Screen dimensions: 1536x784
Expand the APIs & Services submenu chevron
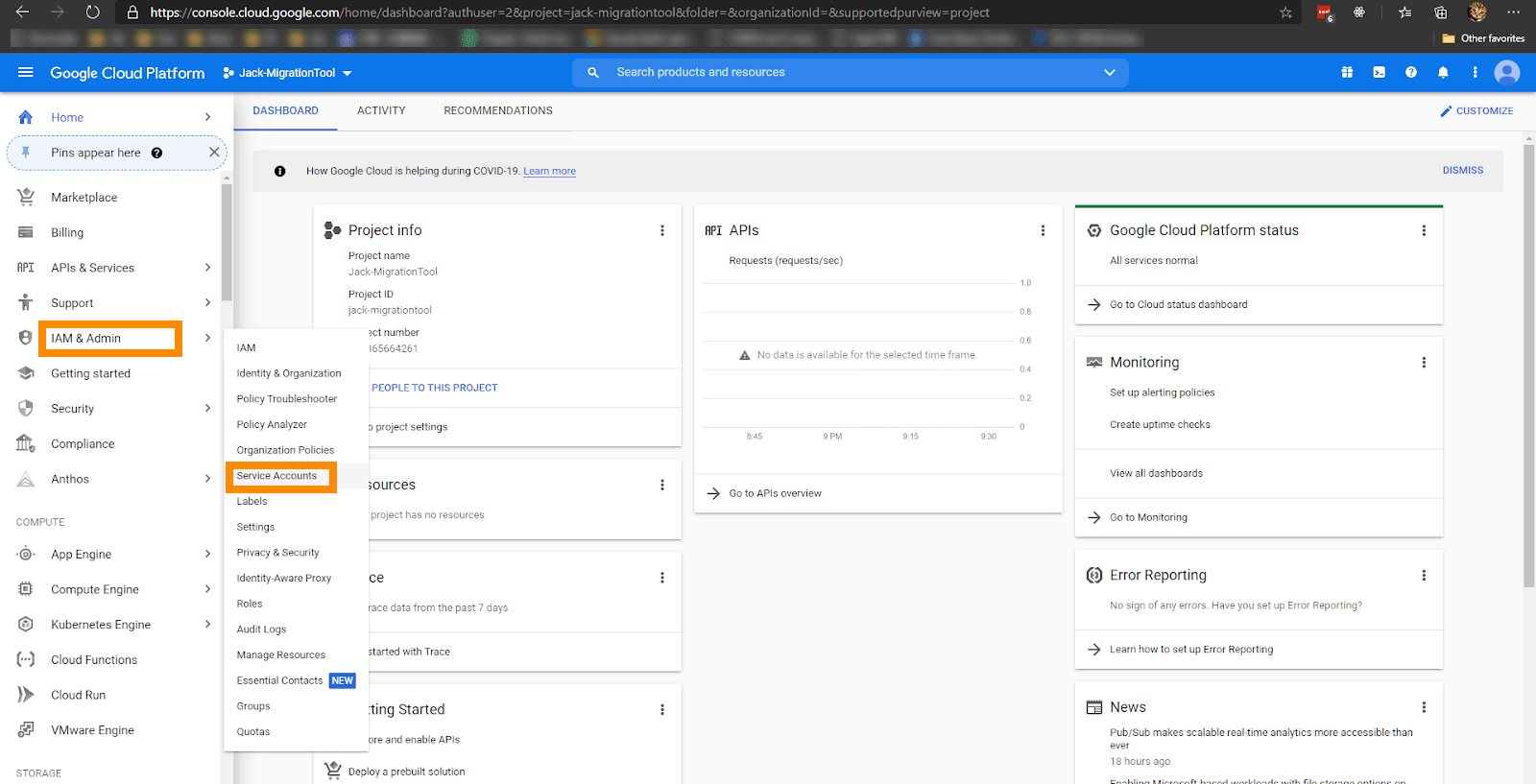pos(207,268)
